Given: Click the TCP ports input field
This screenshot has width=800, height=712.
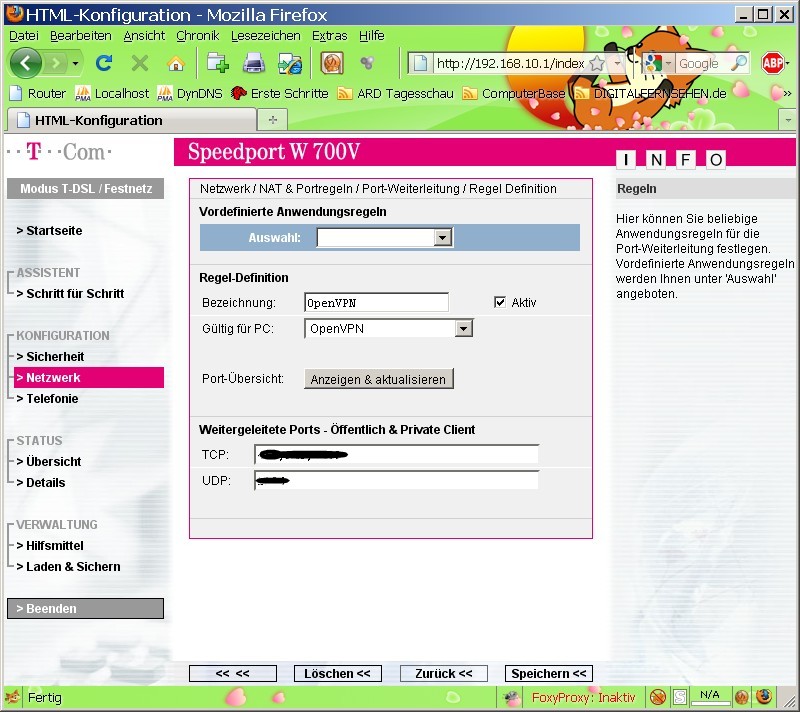Looking at the screenshot, I should (396, 454).
